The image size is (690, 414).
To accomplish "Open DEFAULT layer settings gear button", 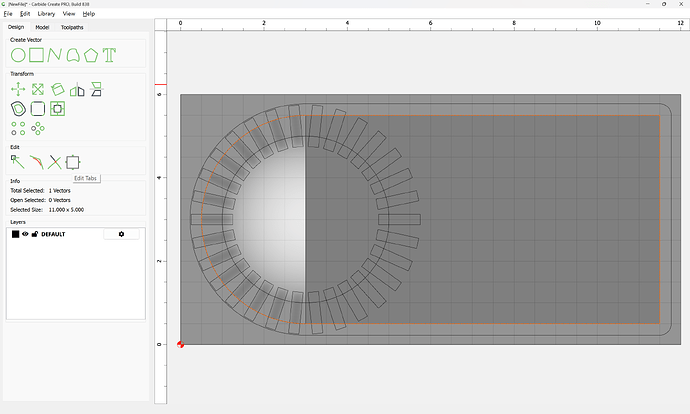I will [121, 234].
